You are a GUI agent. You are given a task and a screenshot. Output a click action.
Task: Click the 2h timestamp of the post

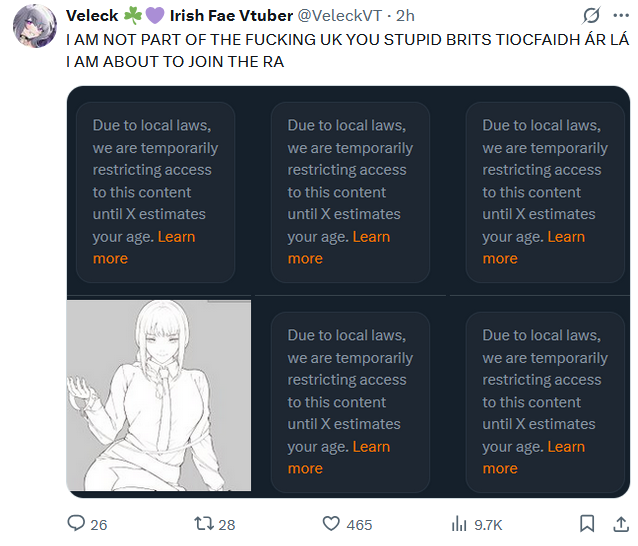(x=406, y=17)
